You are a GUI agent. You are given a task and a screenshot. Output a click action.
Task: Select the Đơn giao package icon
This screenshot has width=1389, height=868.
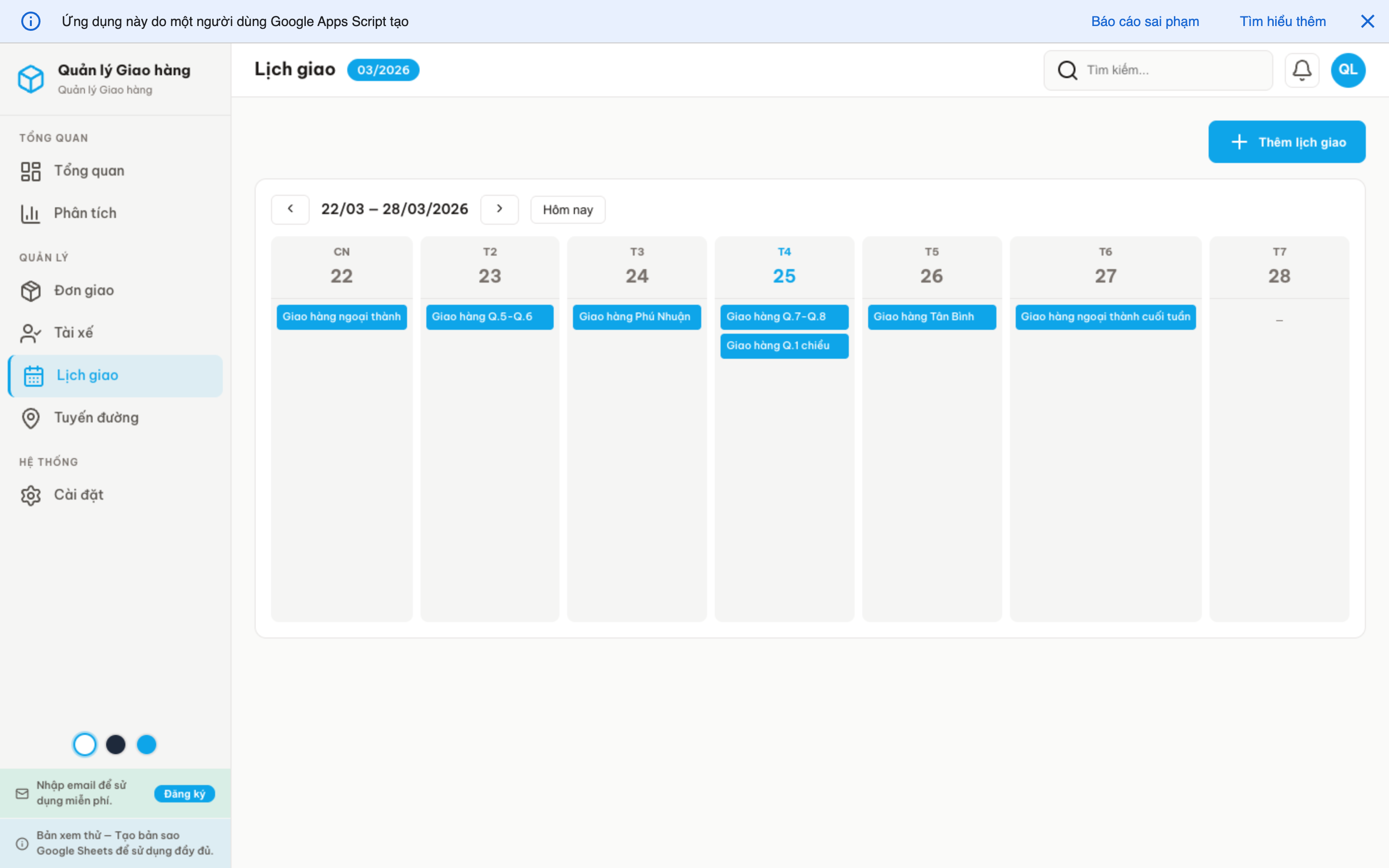[x=31, y=290]
